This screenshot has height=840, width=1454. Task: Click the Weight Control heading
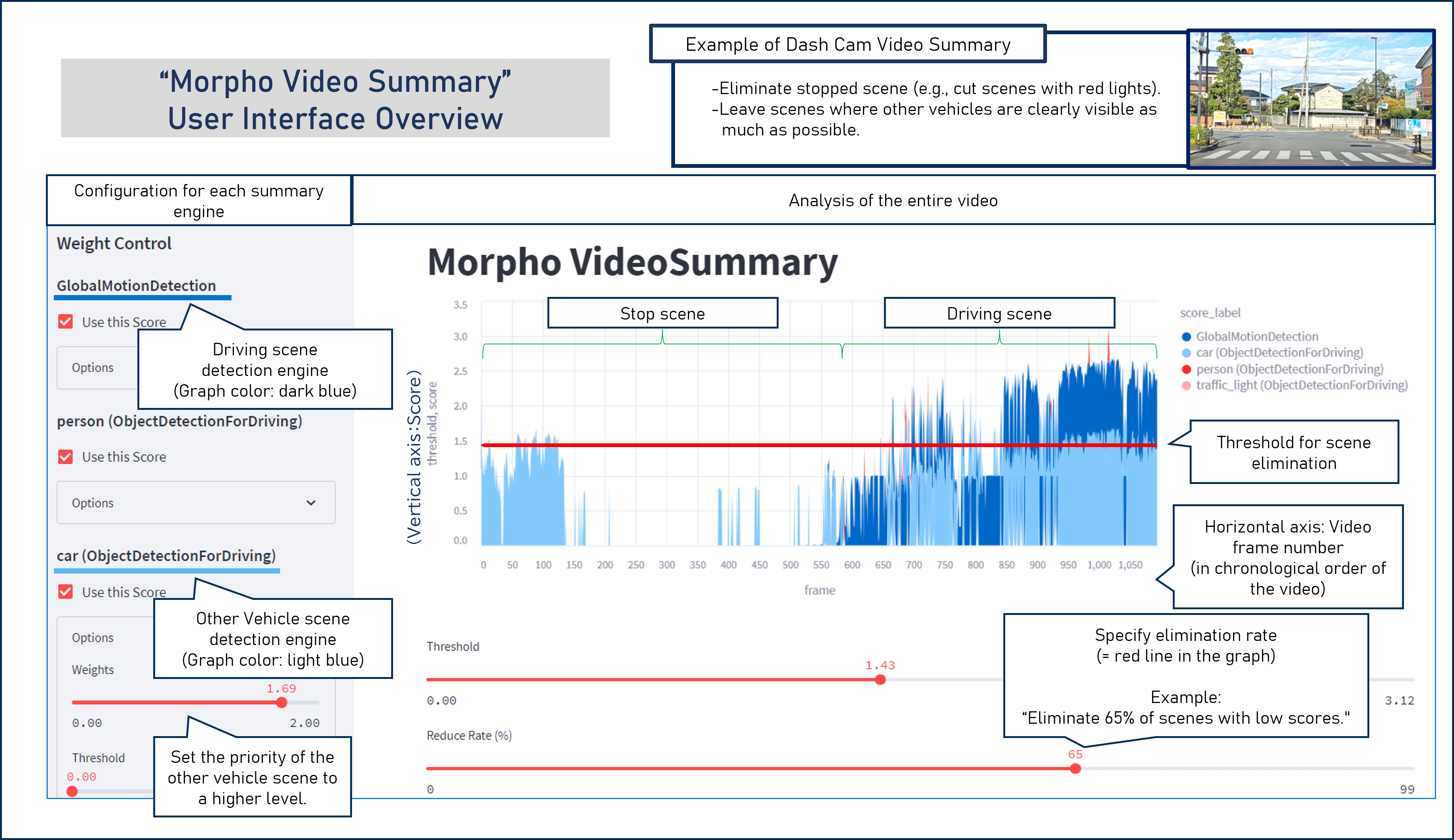click(114, 243)
